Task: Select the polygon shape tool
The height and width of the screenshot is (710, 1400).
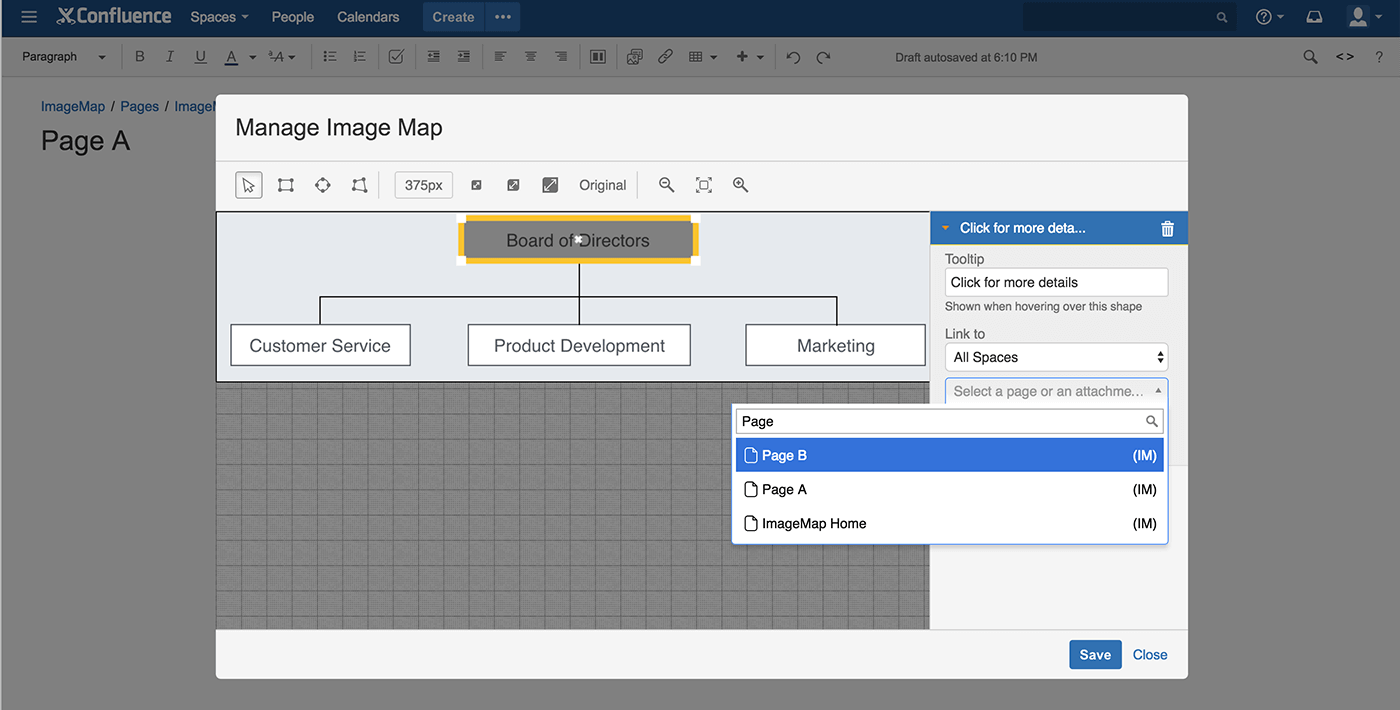Action: coord(359,185)
